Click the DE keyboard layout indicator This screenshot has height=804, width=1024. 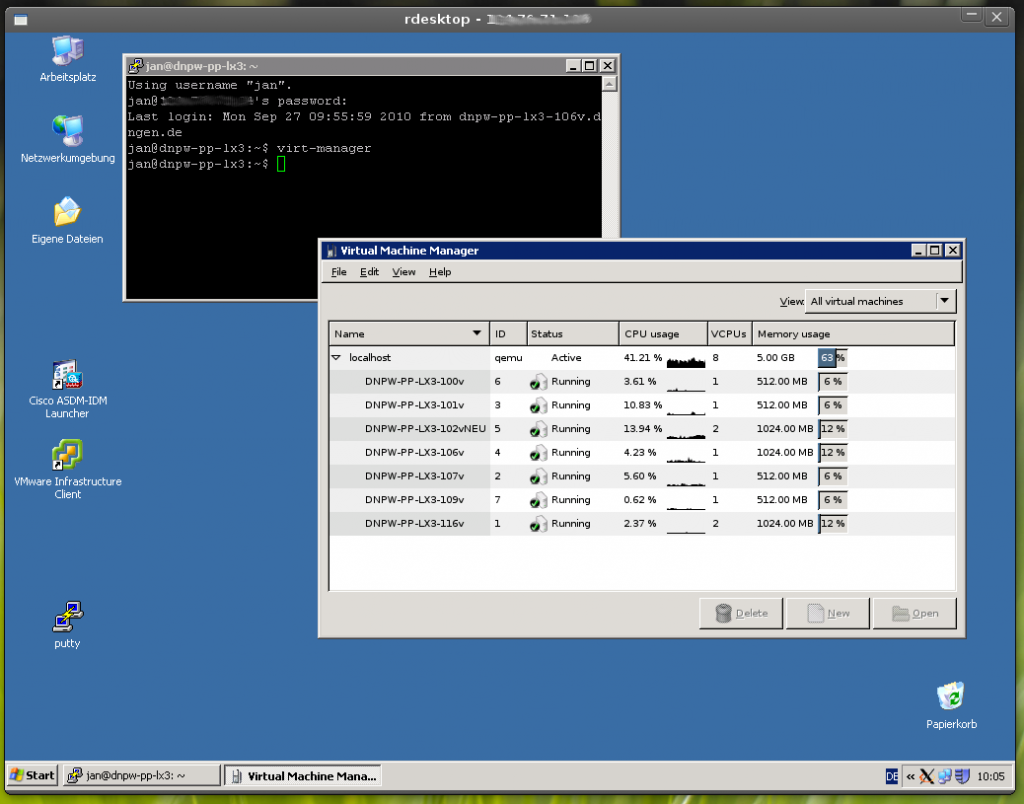[x=891, y=775]
